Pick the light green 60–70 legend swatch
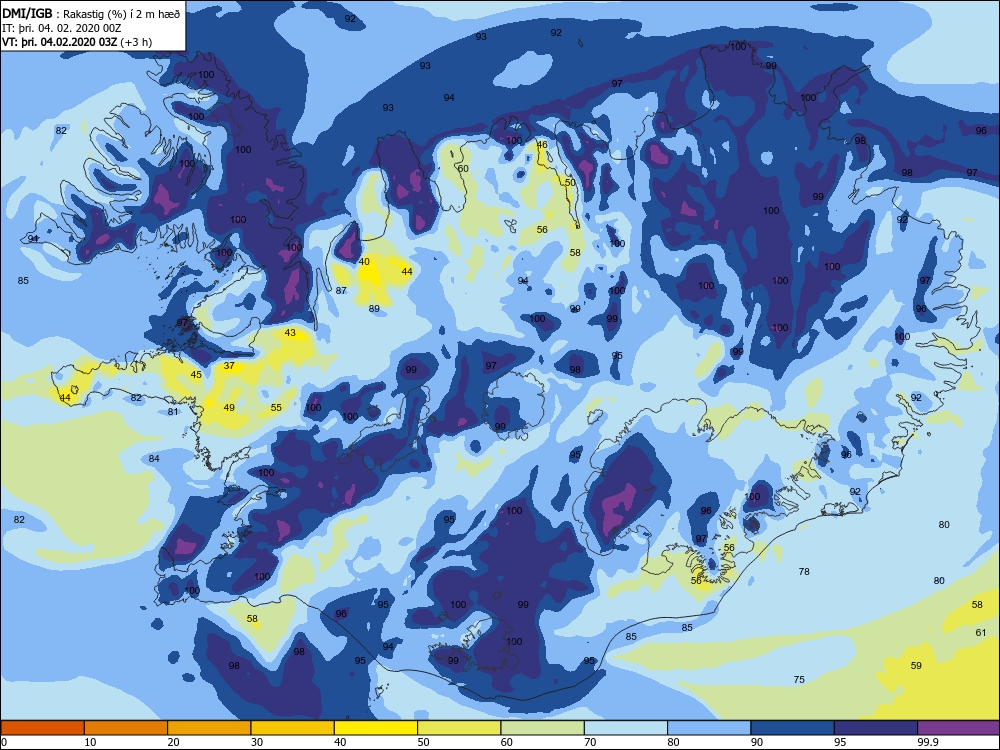Viewport: 1000px width, 750px height. pyautogui.click(x=543, y=728)
